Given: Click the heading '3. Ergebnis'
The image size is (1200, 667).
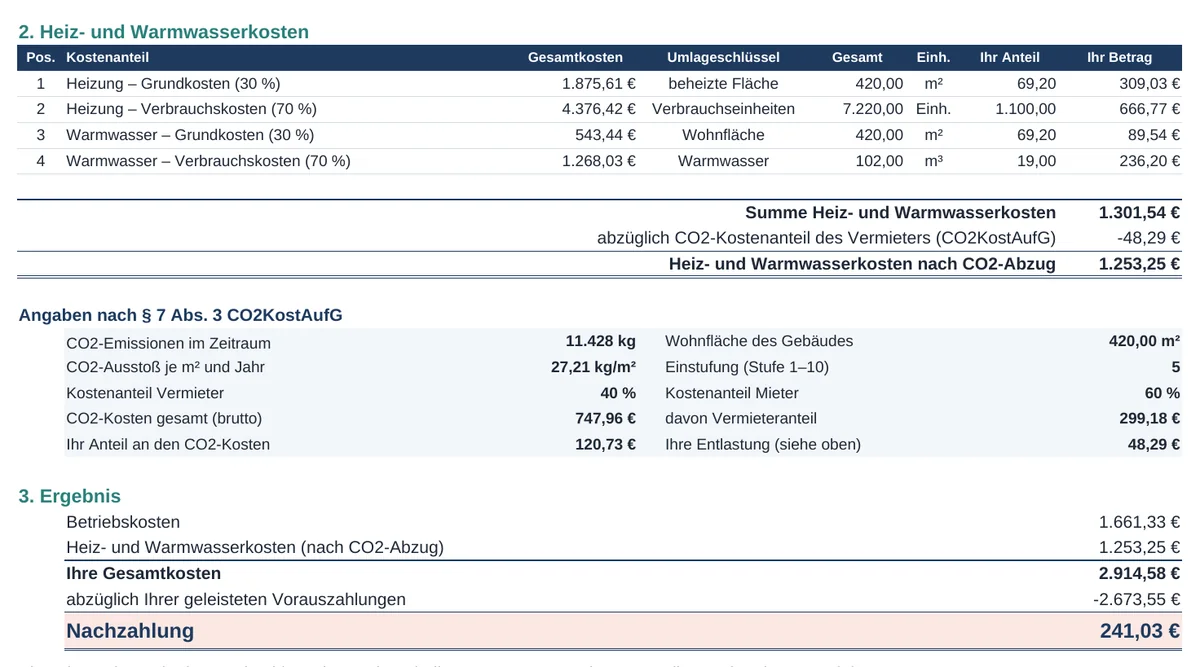Looking at the screenshot, I should (x=70, y=496).
